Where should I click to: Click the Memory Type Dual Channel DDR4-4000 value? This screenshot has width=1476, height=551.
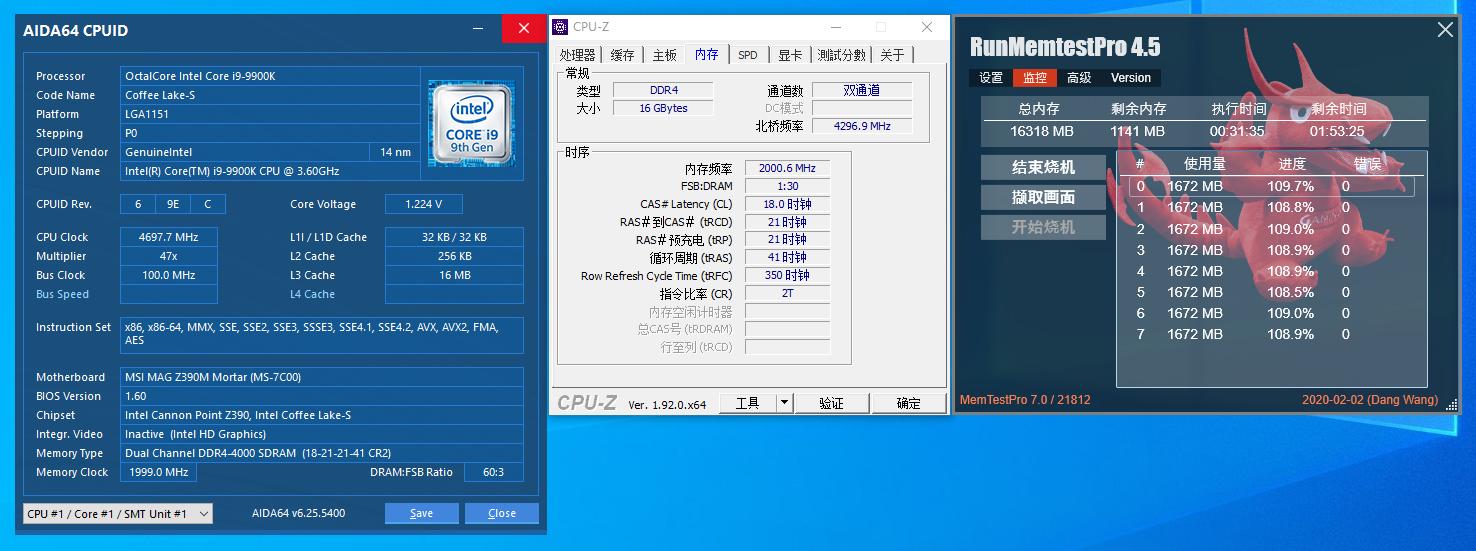(322, 453)
